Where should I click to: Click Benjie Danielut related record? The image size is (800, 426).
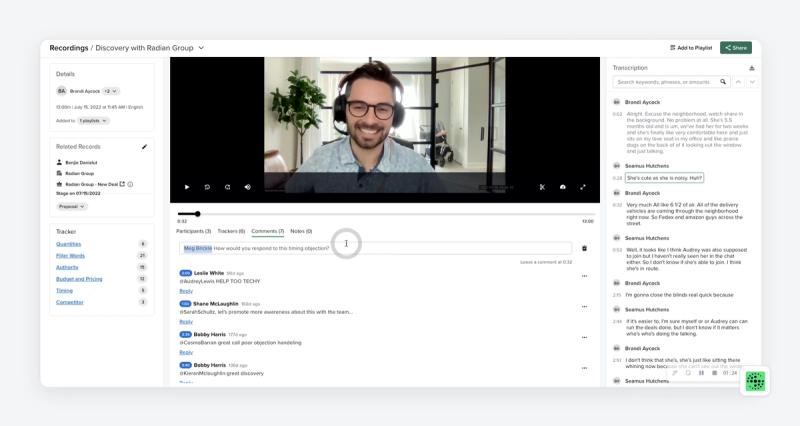(81, 162)
